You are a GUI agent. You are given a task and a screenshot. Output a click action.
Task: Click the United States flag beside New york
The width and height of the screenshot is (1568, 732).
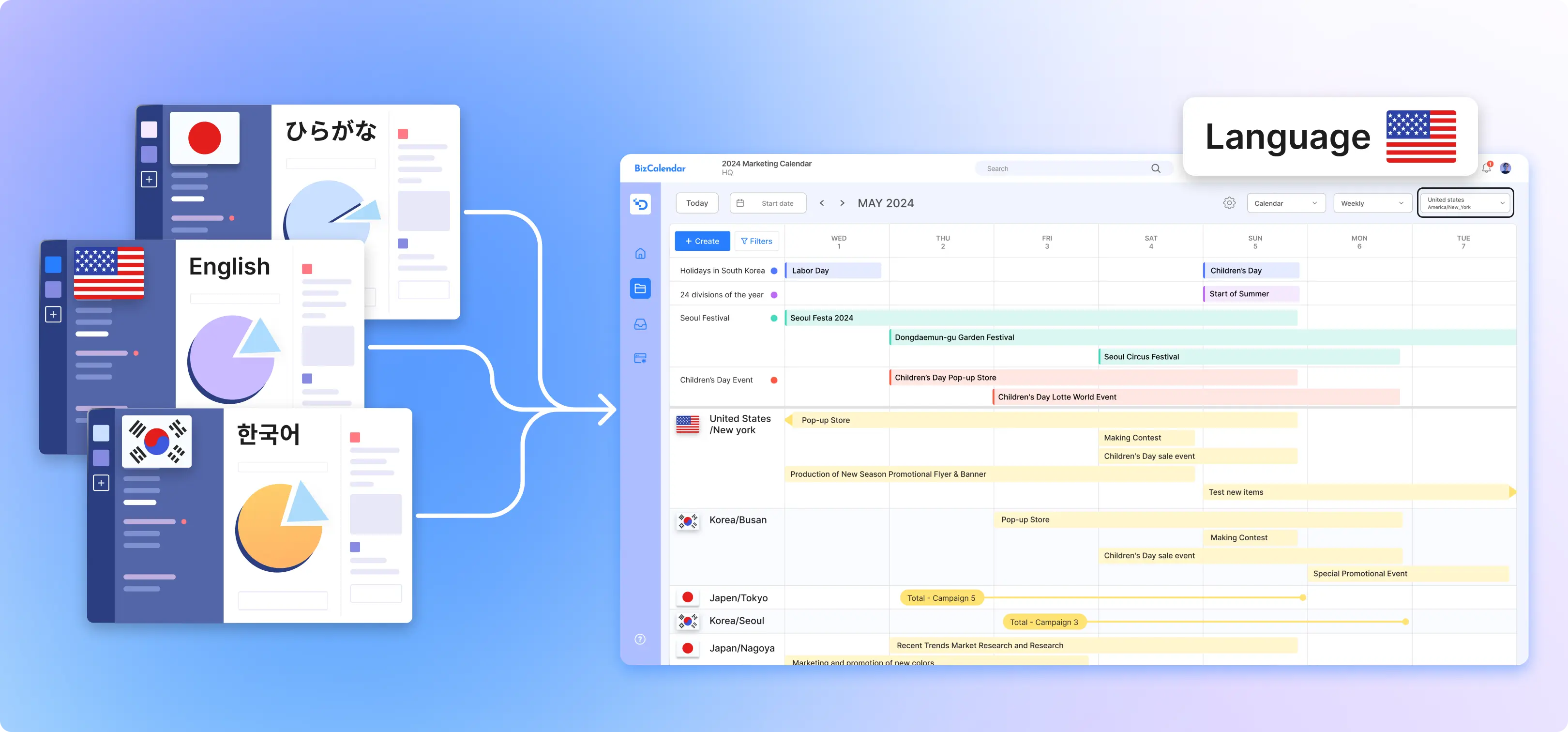pyautogui.click(x=688, y=424)
